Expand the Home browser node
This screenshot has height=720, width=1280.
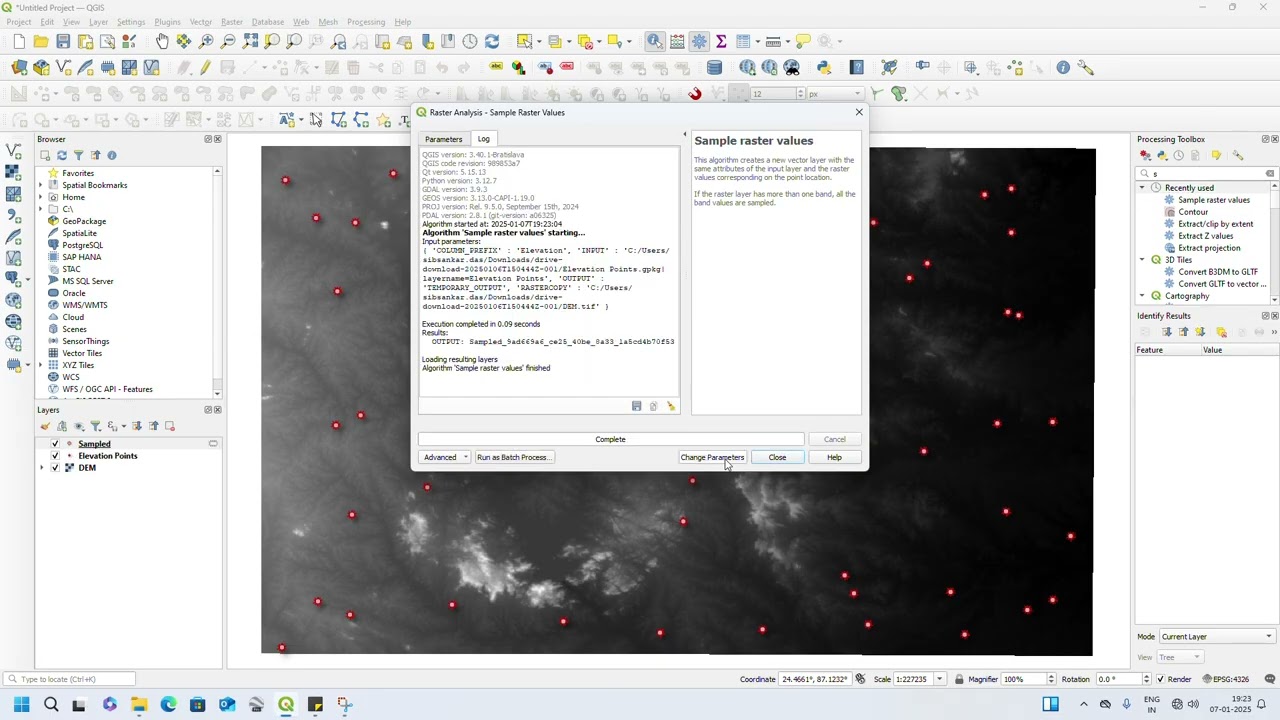(42, 197)
